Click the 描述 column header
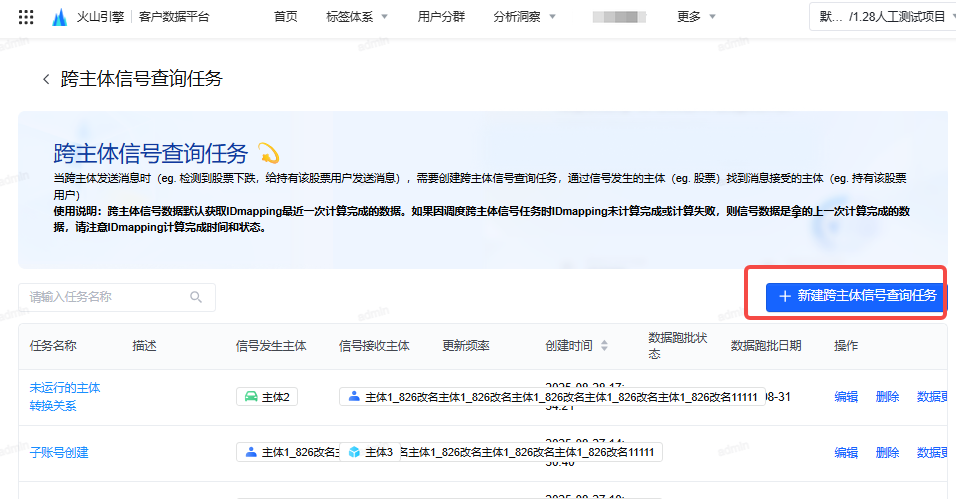 144,346
